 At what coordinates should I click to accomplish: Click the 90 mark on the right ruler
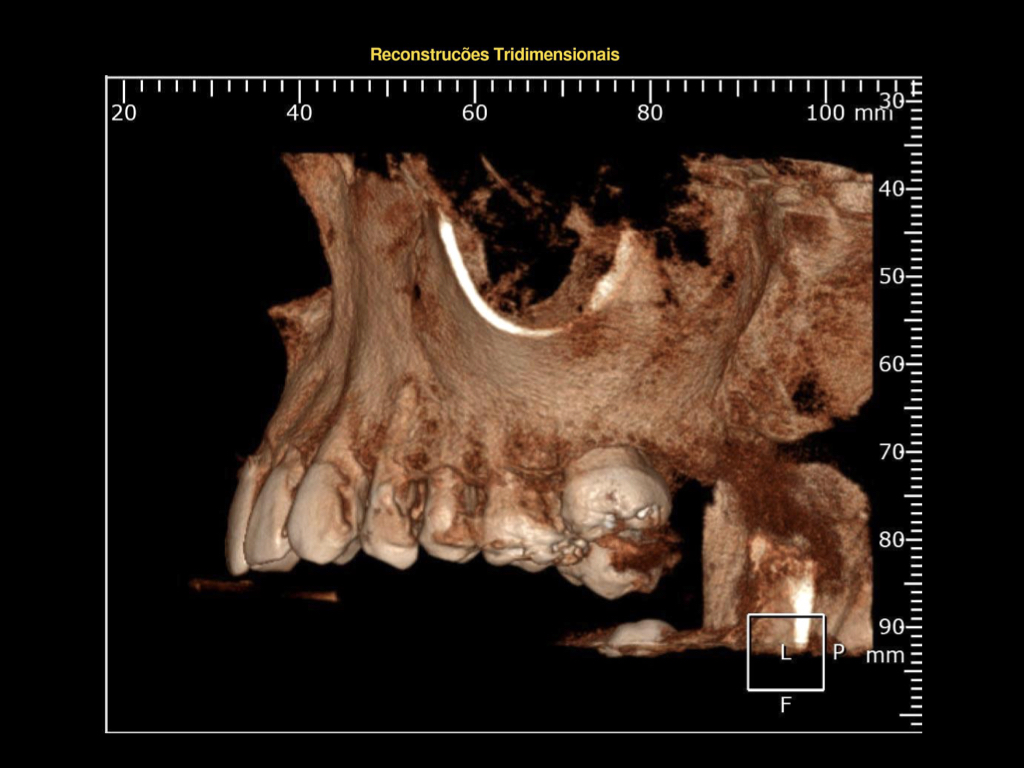pyautogui.click(x=891, y=627)
